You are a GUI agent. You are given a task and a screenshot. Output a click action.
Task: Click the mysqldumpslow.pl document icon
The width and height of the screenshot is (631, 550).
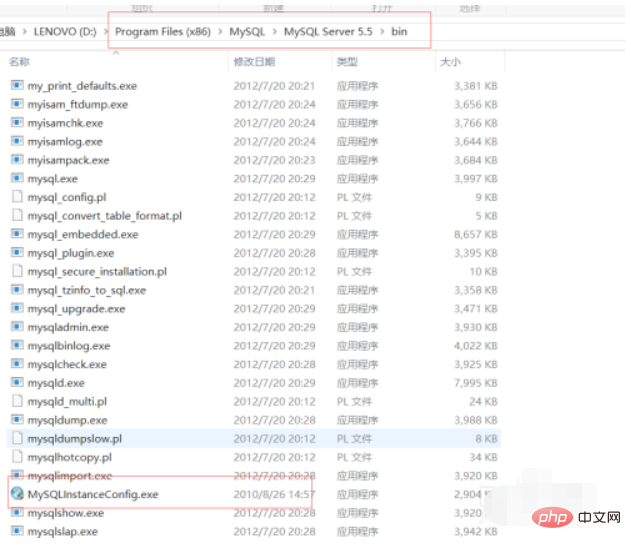[17, 438]
